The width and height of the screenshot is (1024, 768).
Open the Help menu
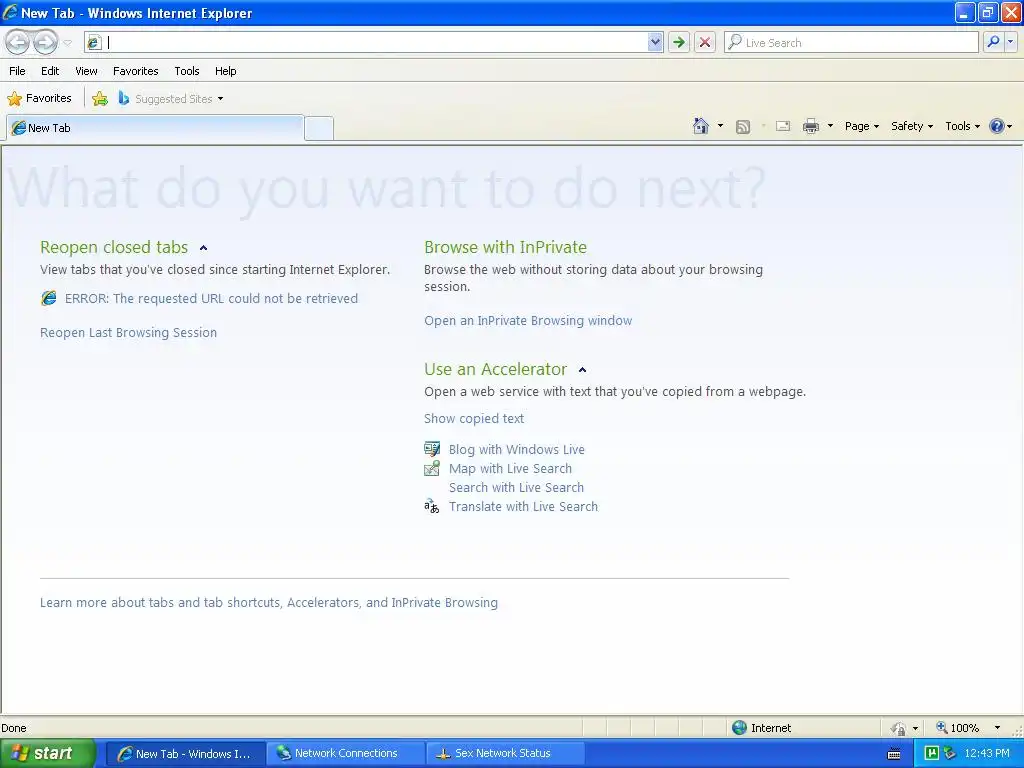[225, 71]
